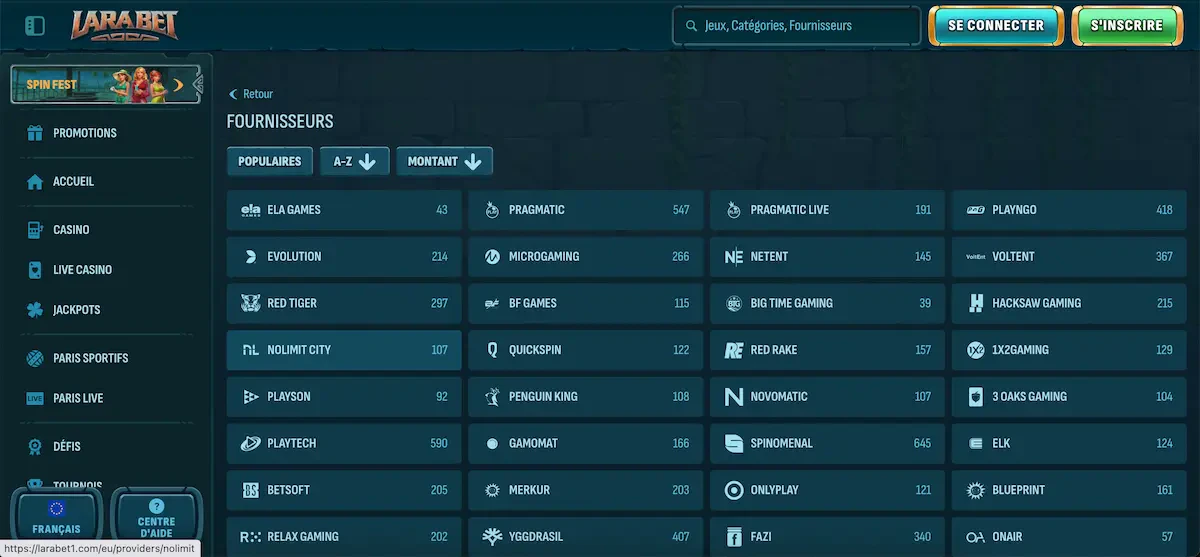Click the games search field
Viewport: 1200px width, 557px height.
(x=796, y=26)
